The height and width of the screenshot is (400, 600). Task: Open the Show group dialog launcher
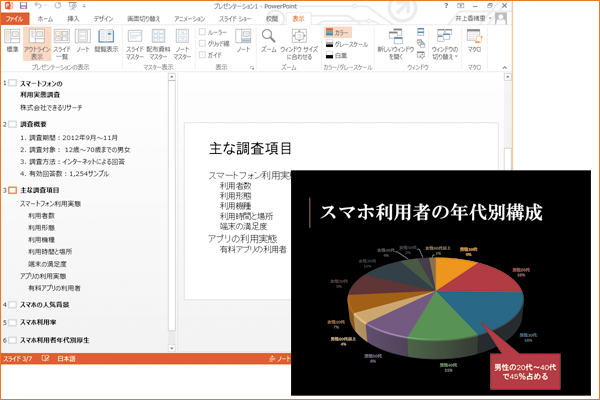[x=252, y=68]
